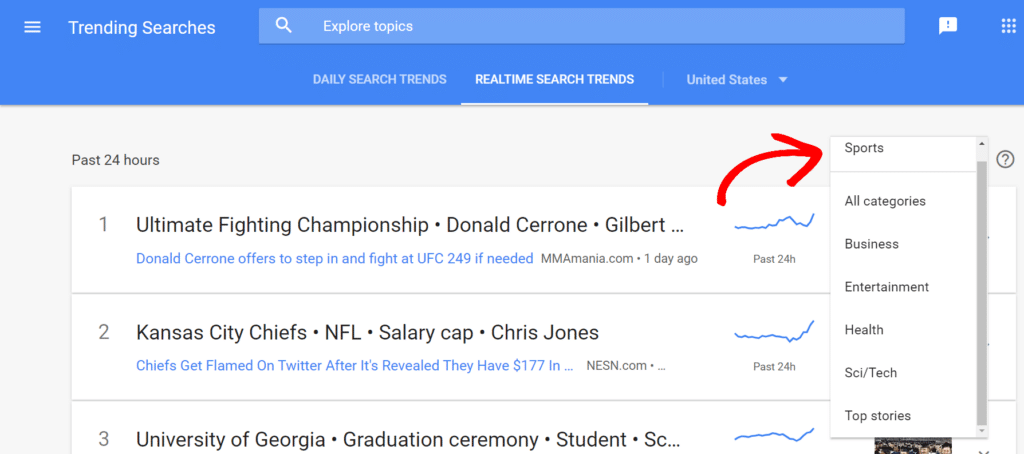Open the hamburger main menu

point(32,27)
